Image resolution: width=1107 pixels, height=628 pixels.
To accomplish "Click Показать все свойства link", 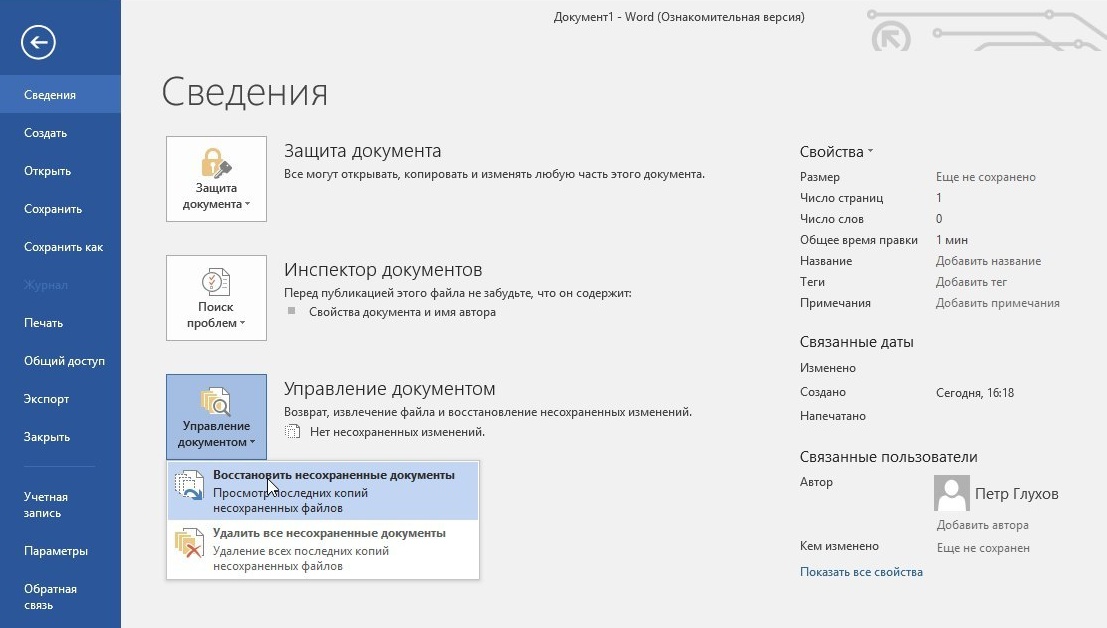I will point(861,572).
